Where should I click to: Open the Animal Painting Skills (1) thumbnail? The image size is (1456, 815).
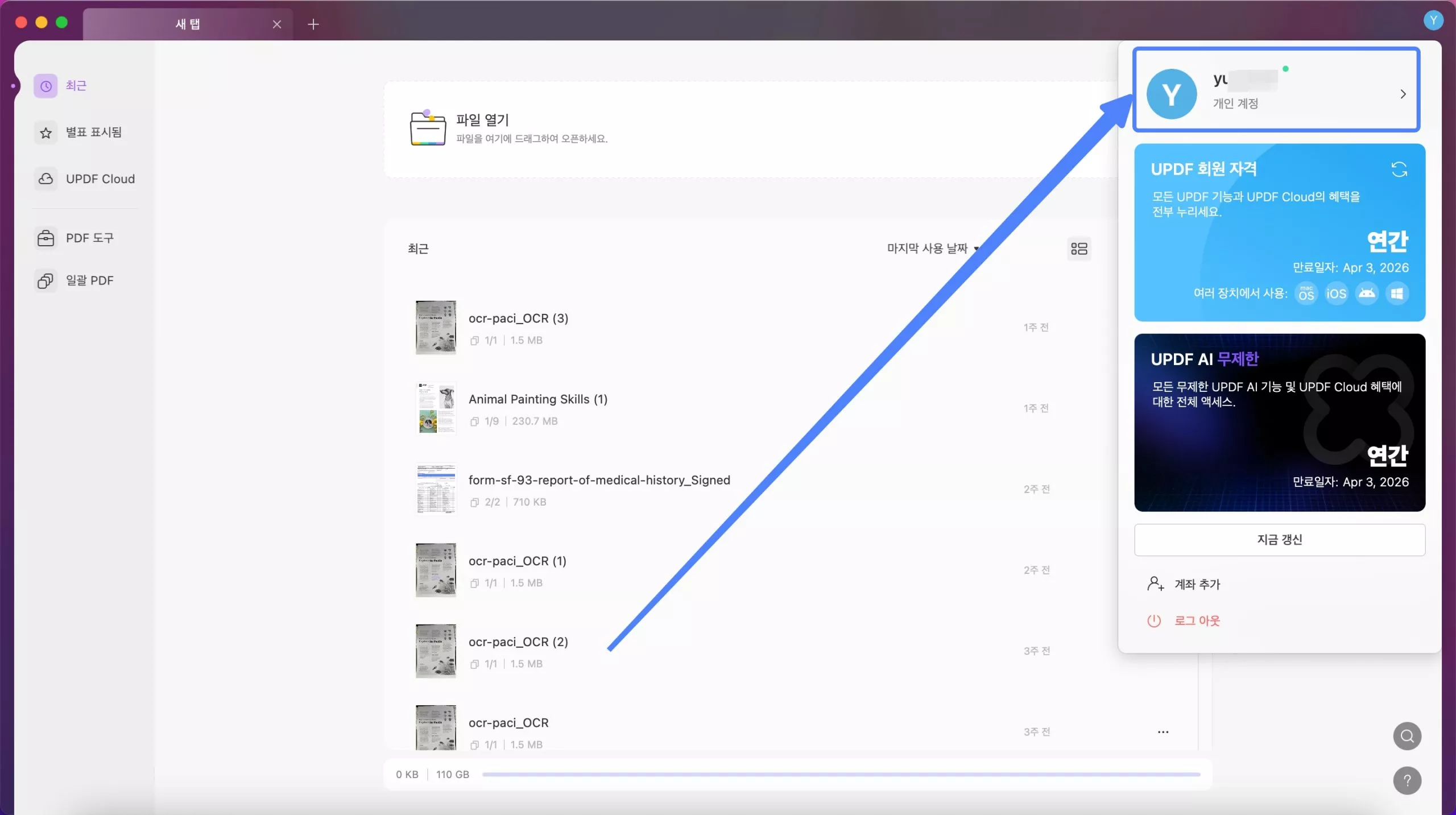tap(436, 408)
